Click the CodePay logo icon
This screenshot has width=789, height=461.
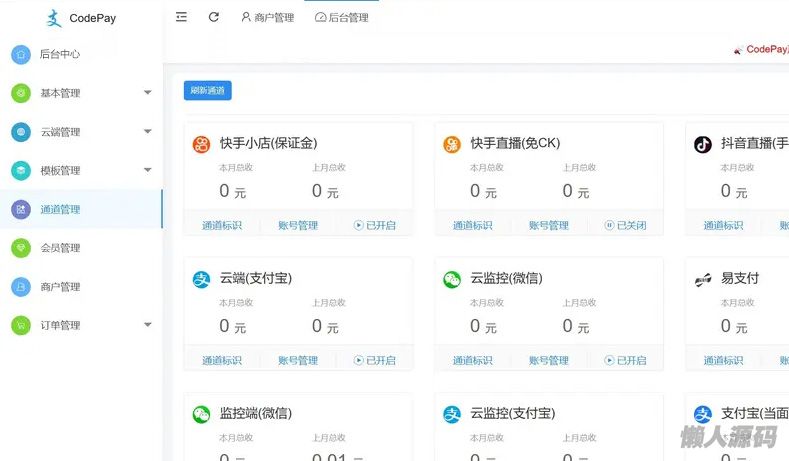pyautogui.click(x=54, y=19)
